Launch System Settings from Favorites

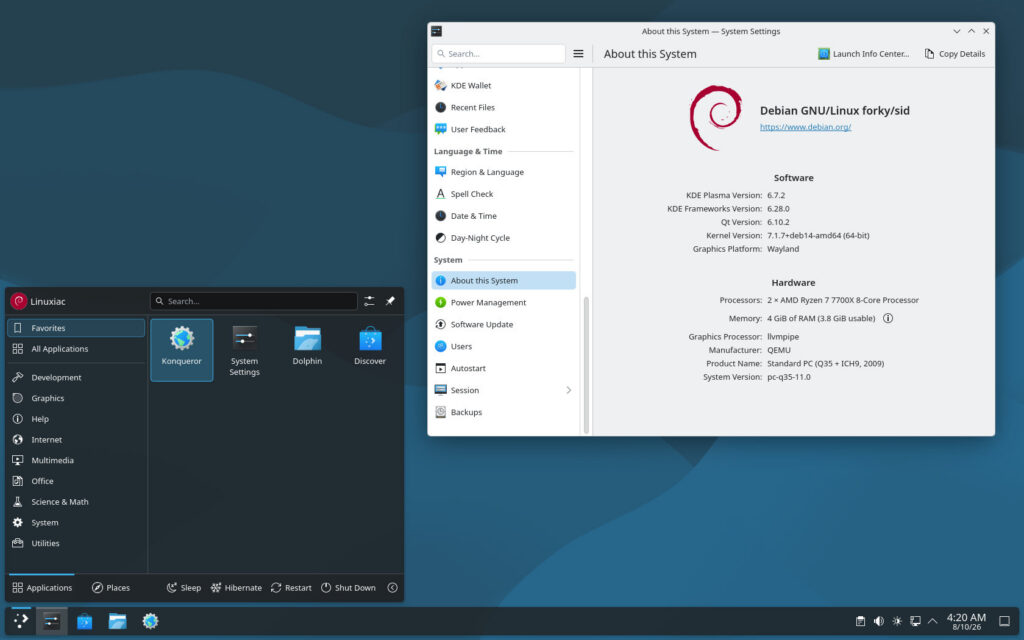click(244, 349)
